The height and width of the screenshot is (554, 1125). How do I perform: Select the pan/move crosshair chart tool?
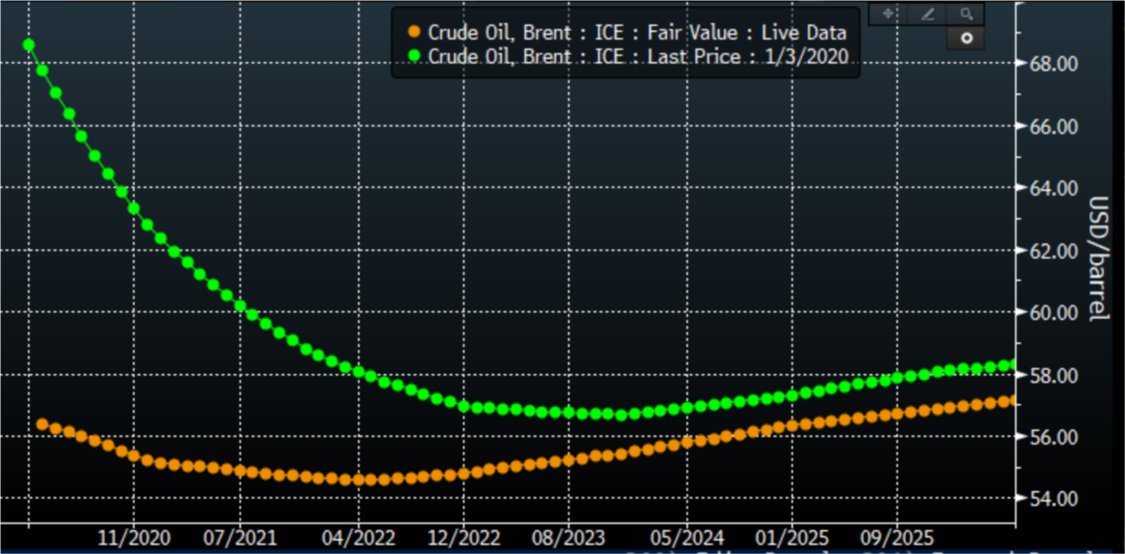pos(888,14)
